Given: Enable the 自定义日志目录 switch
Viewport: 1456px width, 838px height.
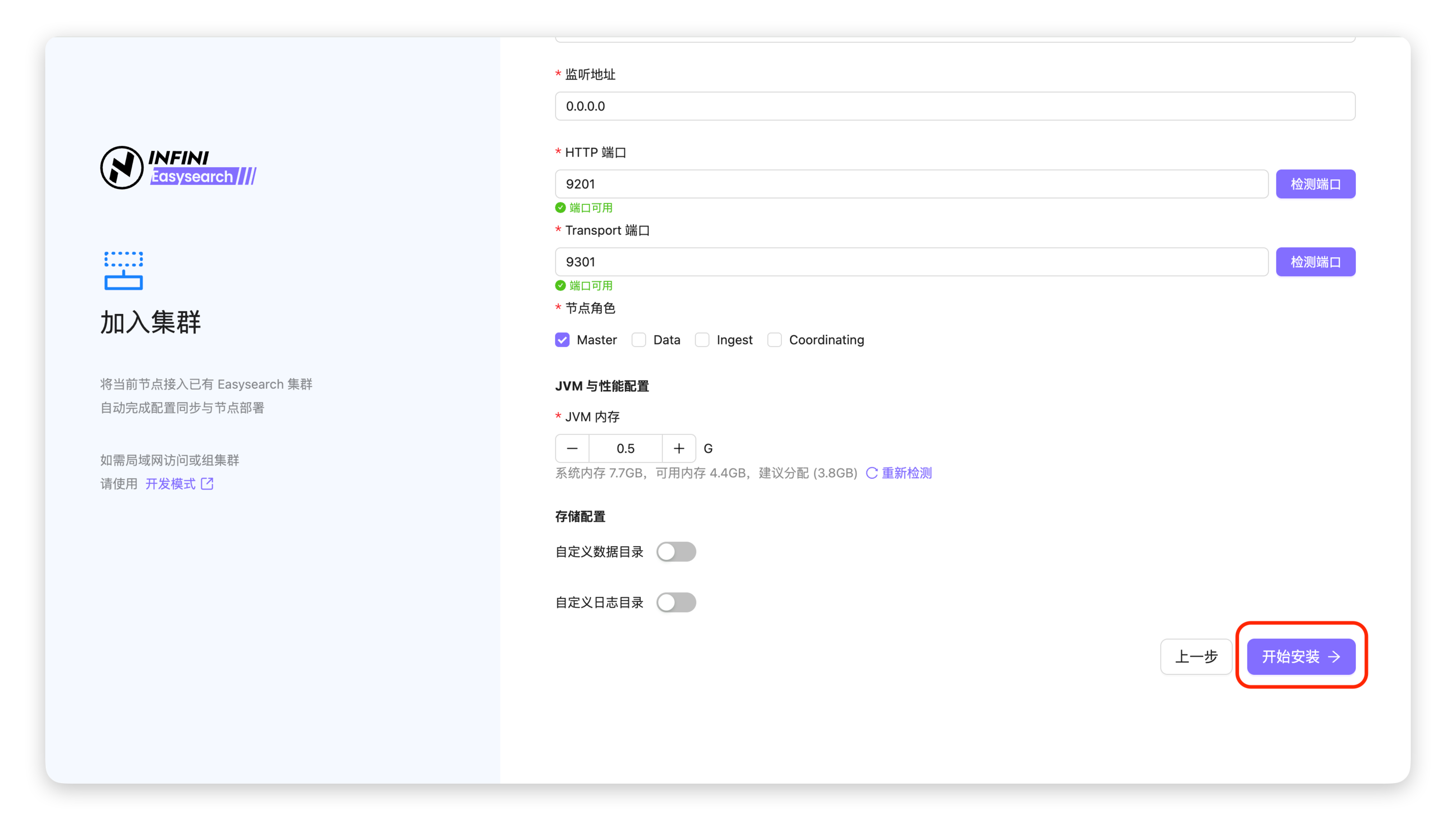Looking at the screenshot, I should [x=676, y=602].
